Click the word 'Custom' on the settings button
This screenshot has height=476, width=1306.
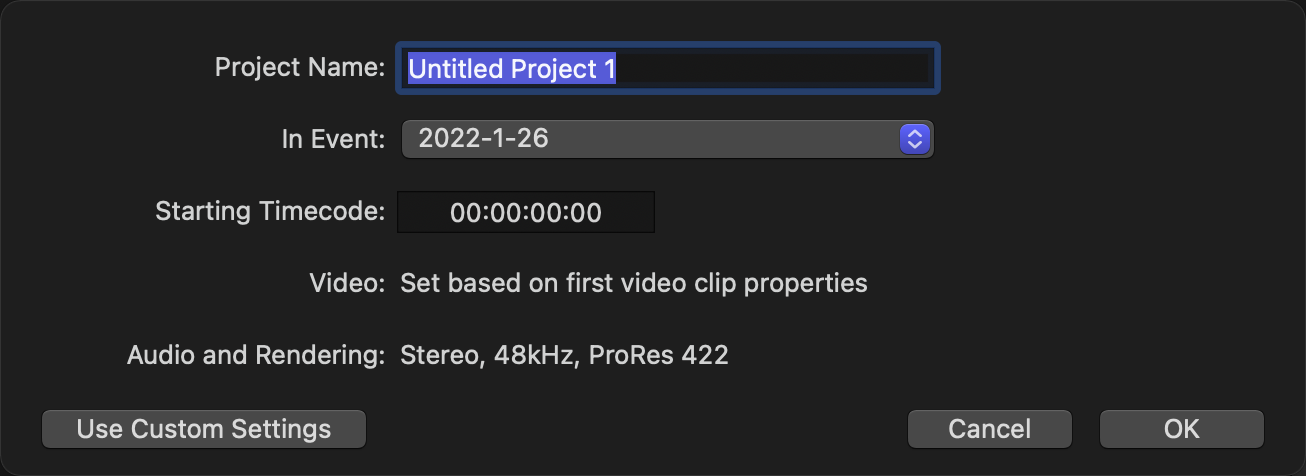click(x=178, y=429)
